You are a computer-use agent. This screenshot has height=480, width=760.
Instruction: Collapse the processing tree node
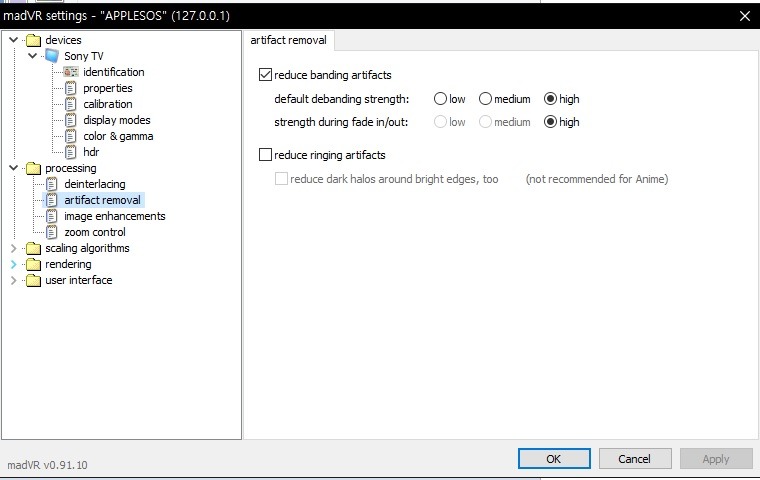point(13,168)
